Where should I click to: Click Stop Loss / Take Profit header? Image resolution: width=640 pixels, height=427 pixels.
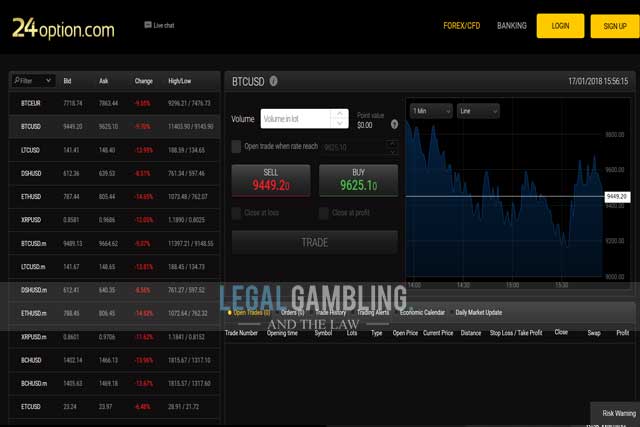tap(516, 333)
